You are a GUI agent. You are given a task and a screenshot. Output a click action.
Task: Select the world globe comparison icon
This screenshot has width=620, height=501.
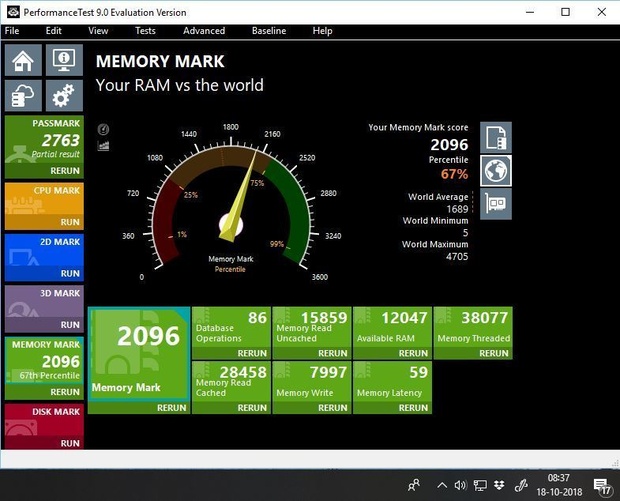(496, 171)
